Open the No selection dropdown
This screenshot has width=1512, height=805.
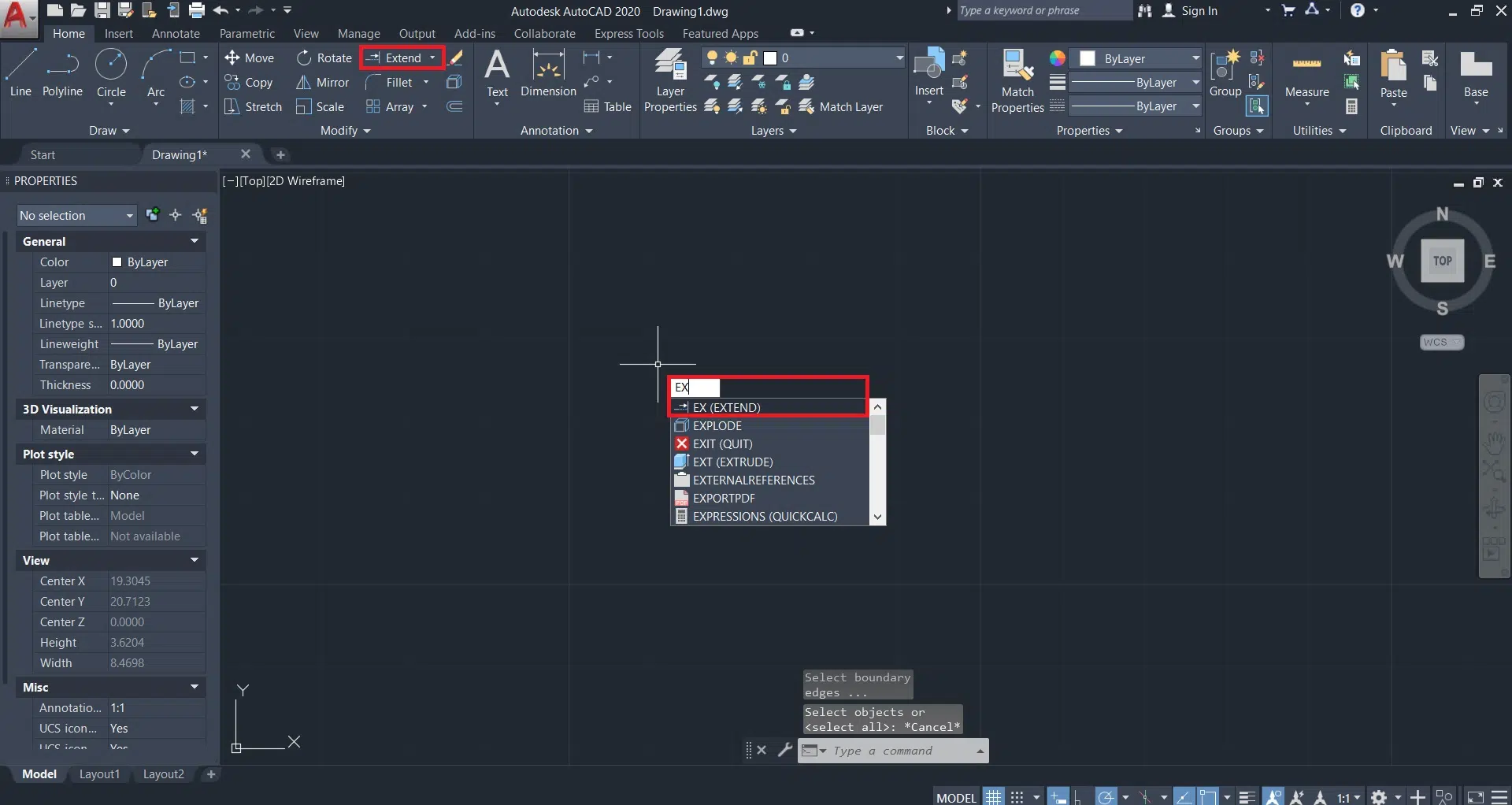point(76,216)
